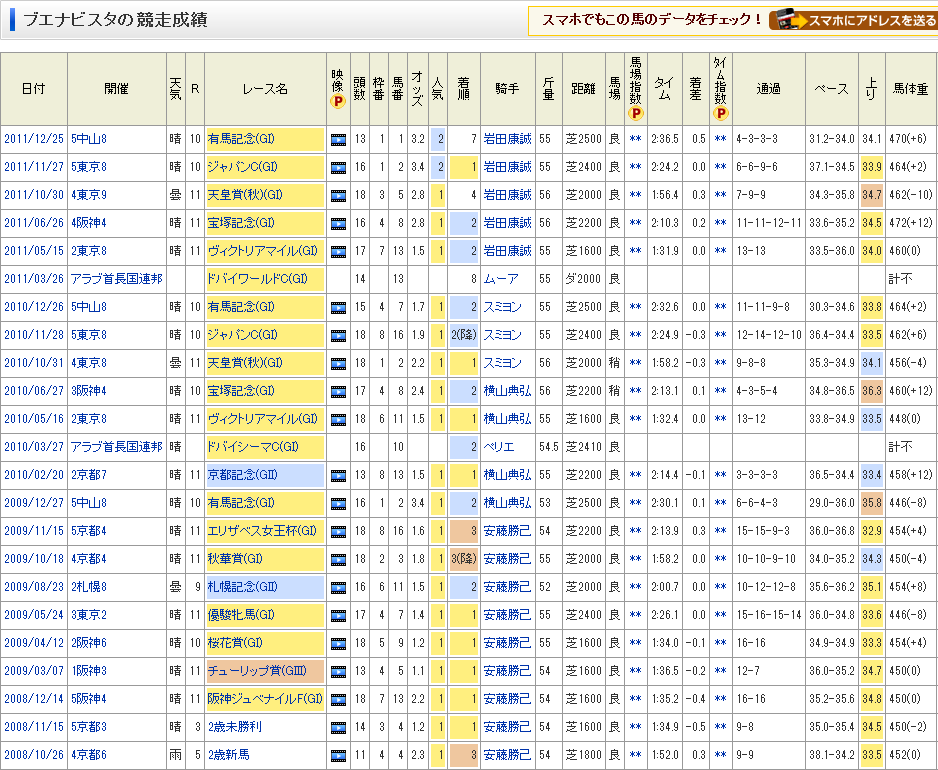Click the タイム指数 ** link for 2歳未勝利 row
The height and width of the screenshot is (770, 938).
click(x=719, y=727)
